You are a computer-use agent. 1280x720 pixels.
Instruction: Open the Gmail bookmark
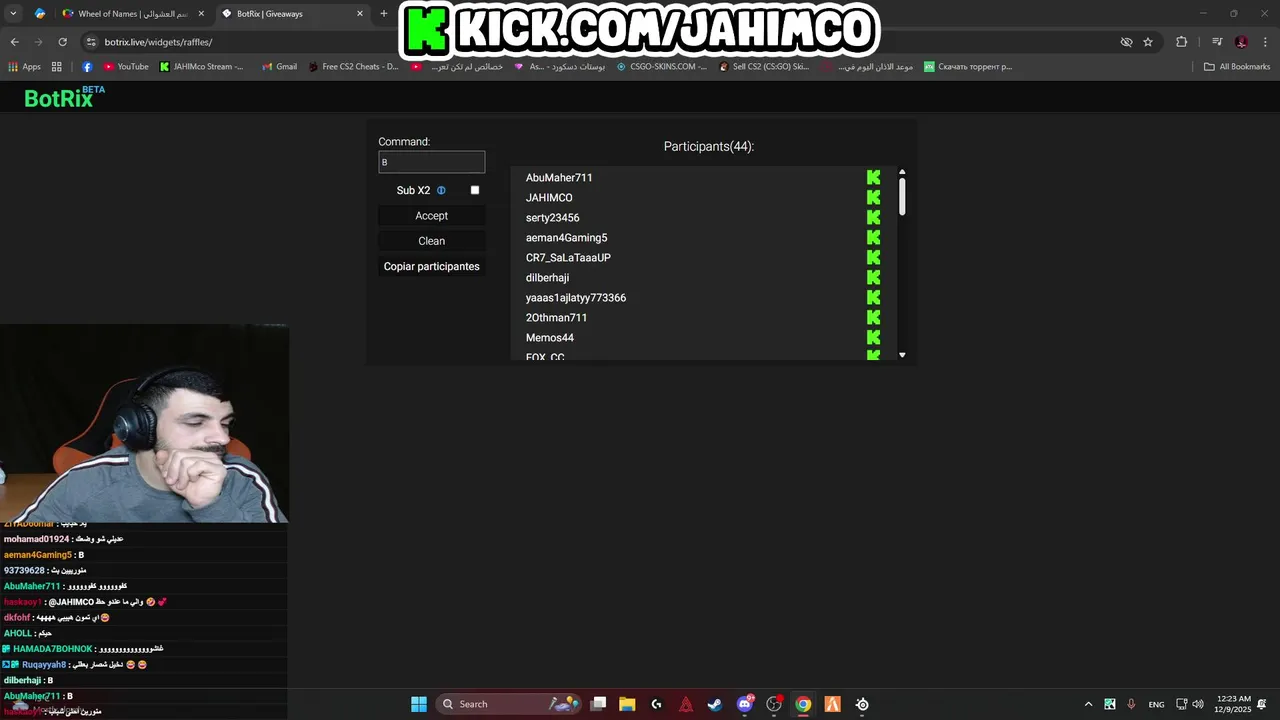(279, 67)
